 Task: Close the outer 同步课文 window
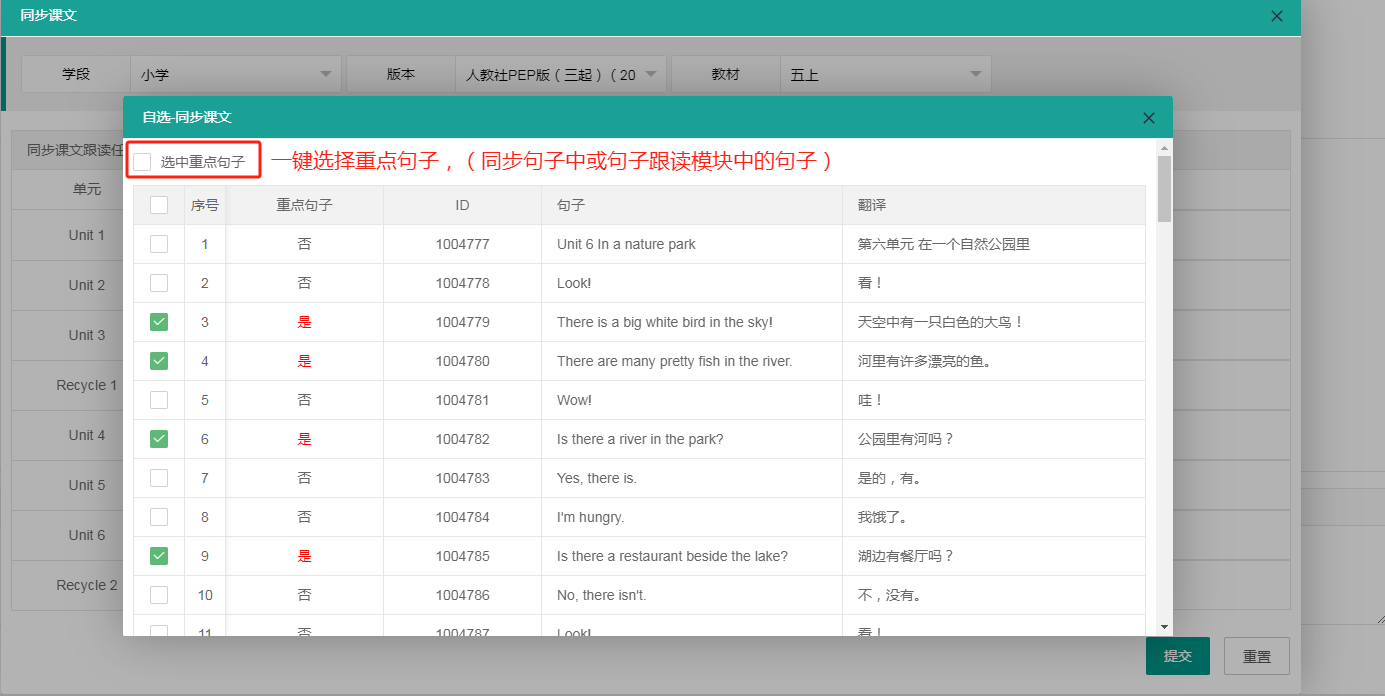point(1276,16)
